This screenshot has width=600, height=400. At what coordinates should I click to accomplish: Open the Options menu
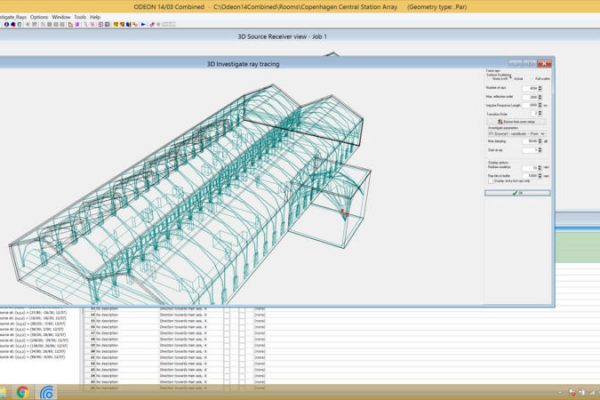click(38, 17)
